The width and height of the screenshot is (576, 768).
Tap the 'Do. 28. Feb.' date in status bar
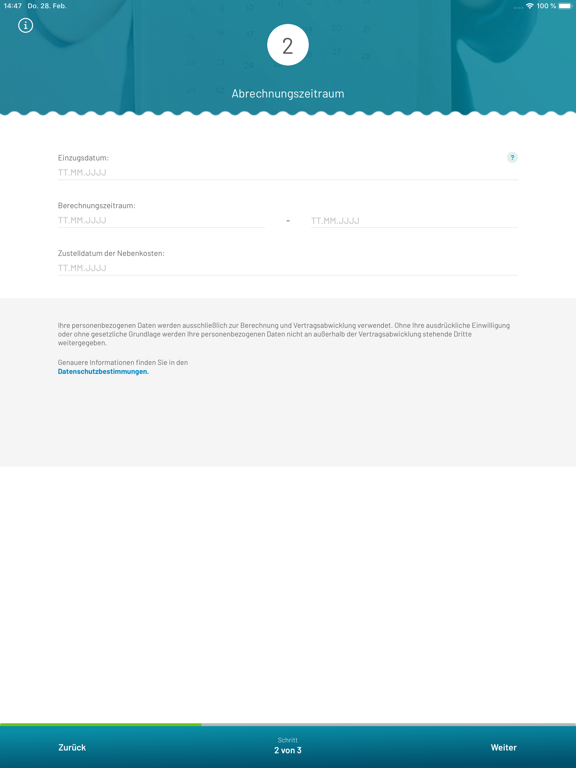47,6
